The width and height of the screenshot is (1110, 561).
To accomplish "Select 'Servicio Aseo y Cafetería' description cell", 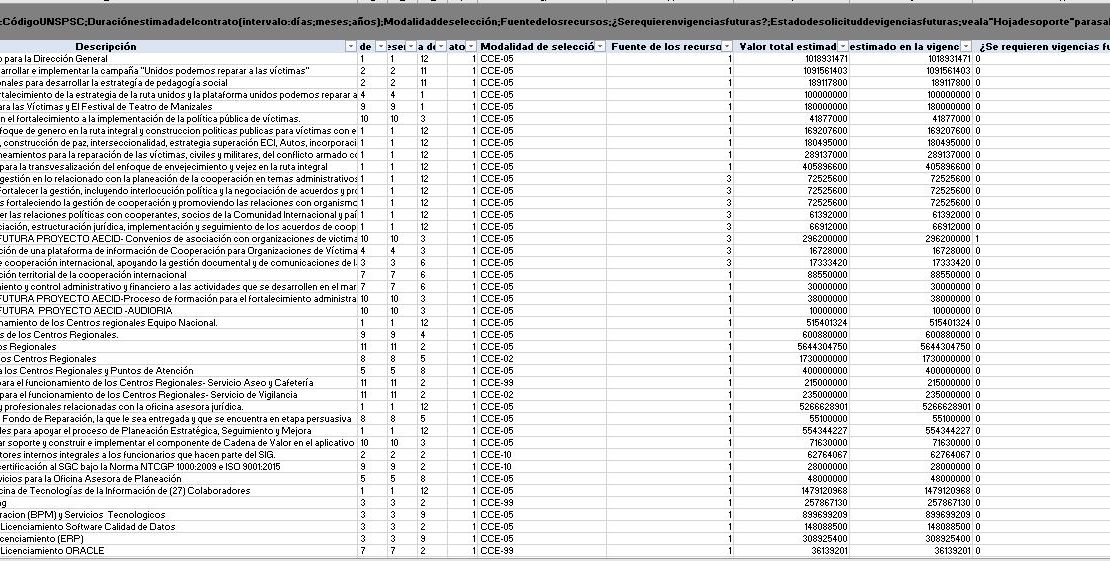I will [178, 382].
